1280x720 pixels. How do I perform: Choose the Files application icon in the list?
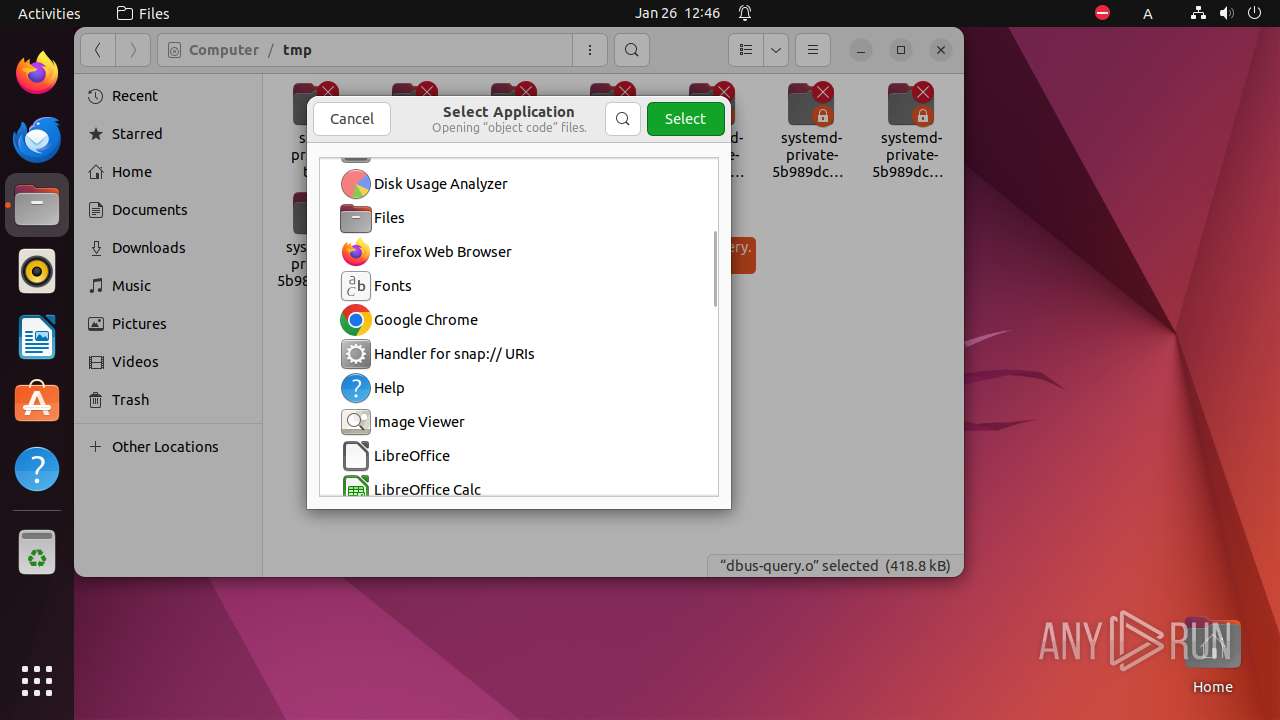pos(355,218)
